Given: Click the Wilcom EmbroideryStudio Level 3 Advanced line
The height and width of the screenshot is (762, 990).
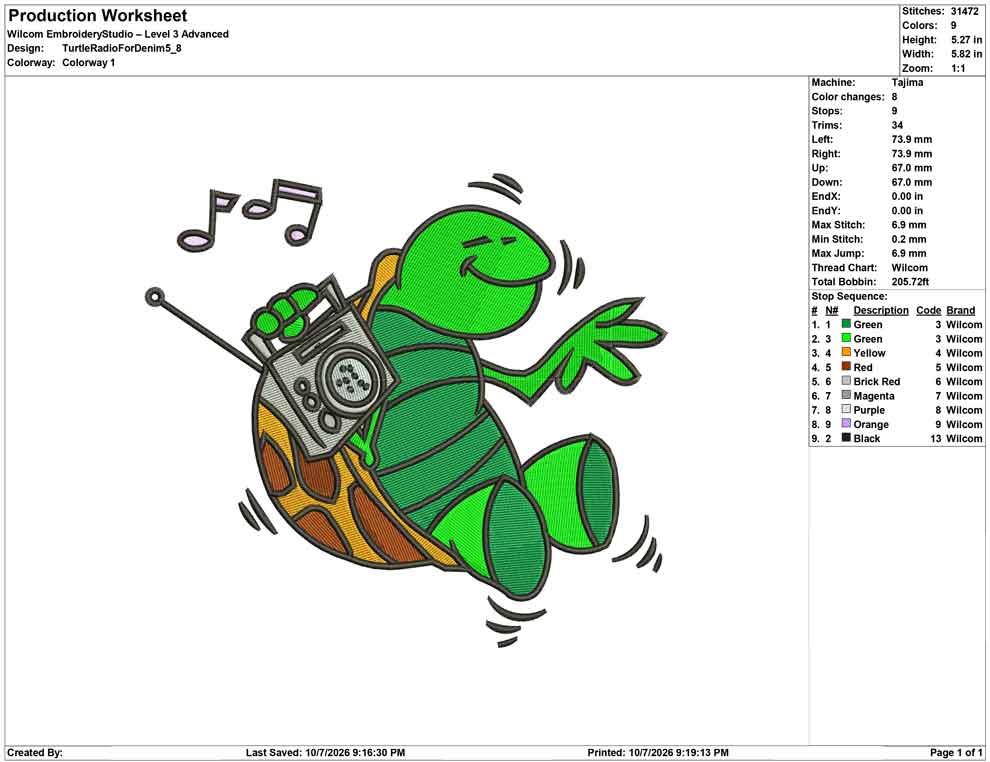Looking at the screenshot, I should [118, 34].
